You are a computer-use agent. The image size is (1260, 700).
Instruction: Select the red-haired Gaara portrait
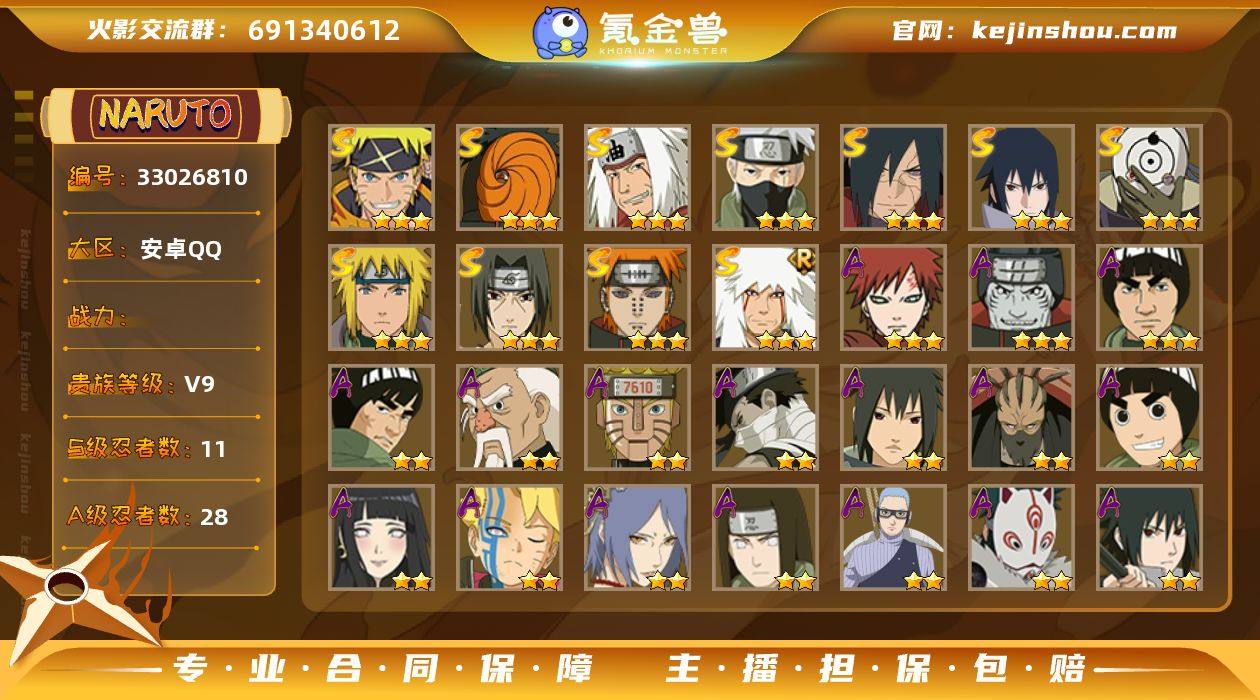click(894, 298)
